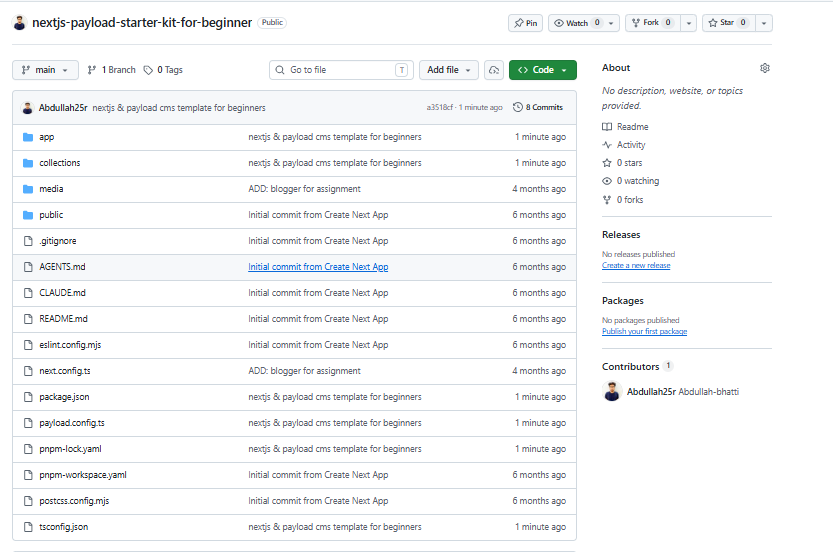View the 8 Commits history
This screenshot has width=833, height=552.
538,107
